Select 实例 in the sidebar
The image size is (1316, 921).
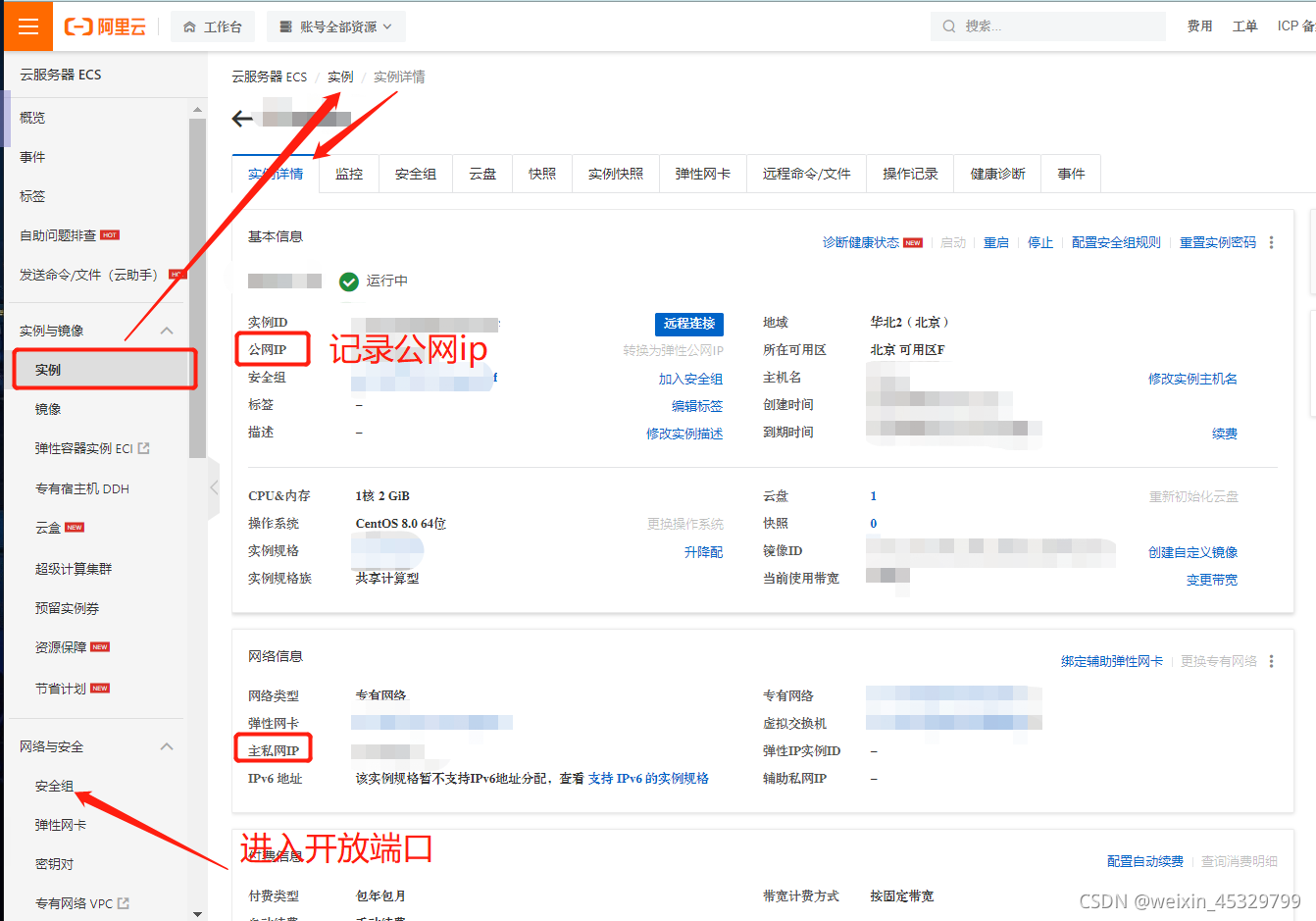pyautogui.click(x=48, y=370)
